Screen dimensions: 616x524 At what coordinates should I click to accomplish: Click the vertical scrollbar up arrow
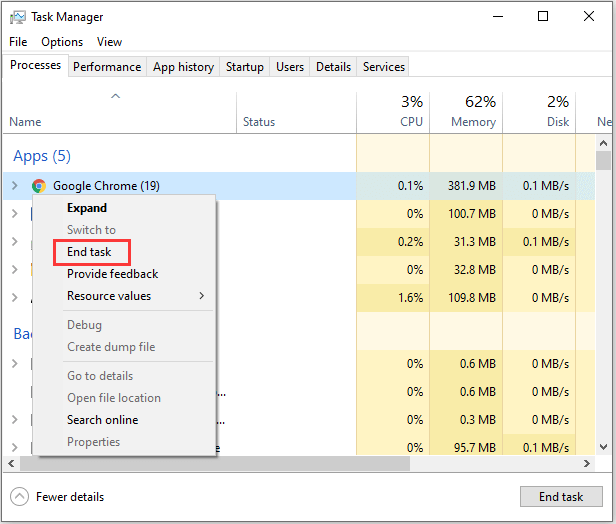coord(603,143)
